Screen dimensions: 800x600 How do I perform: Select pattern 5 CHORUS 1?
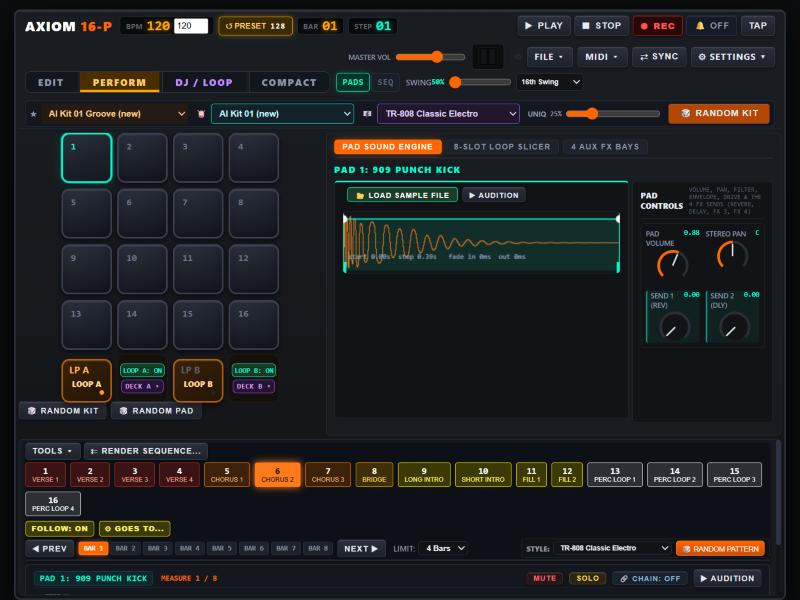click(227, 474)
